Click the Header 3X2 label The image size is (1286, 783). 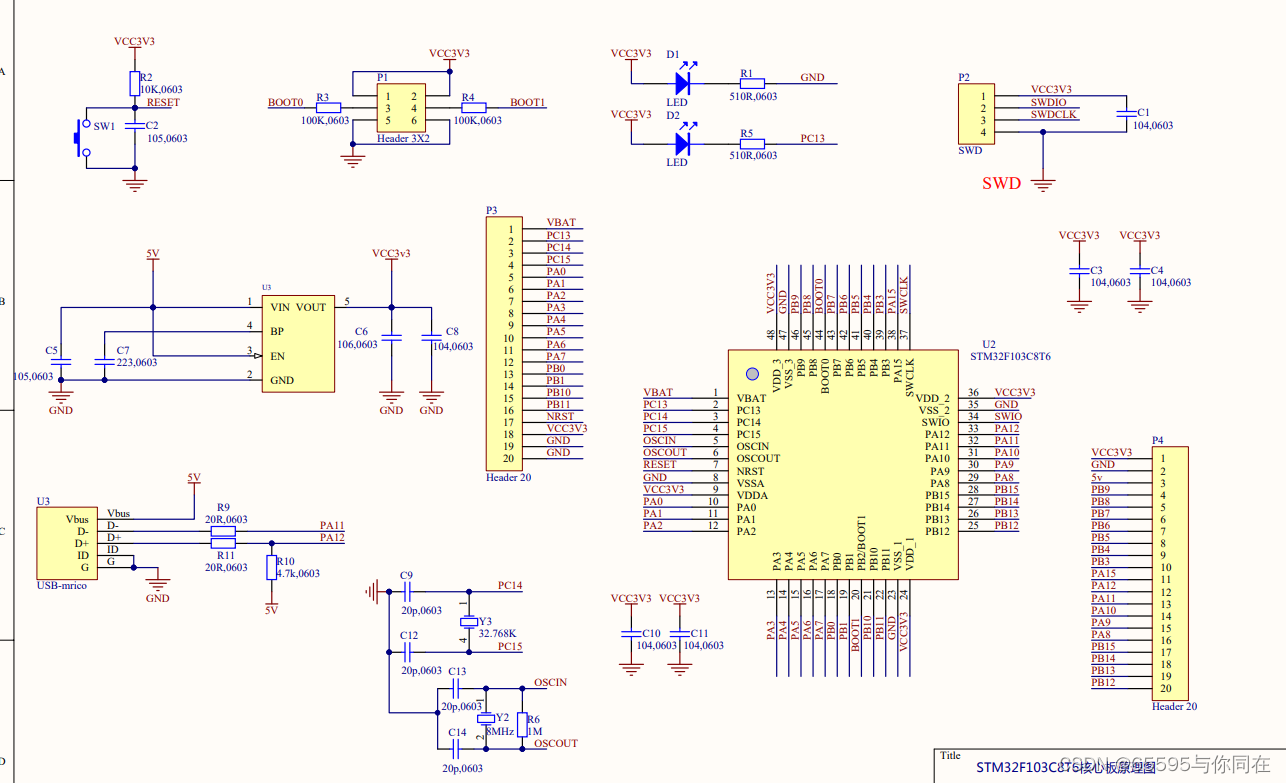coord(403,139)
